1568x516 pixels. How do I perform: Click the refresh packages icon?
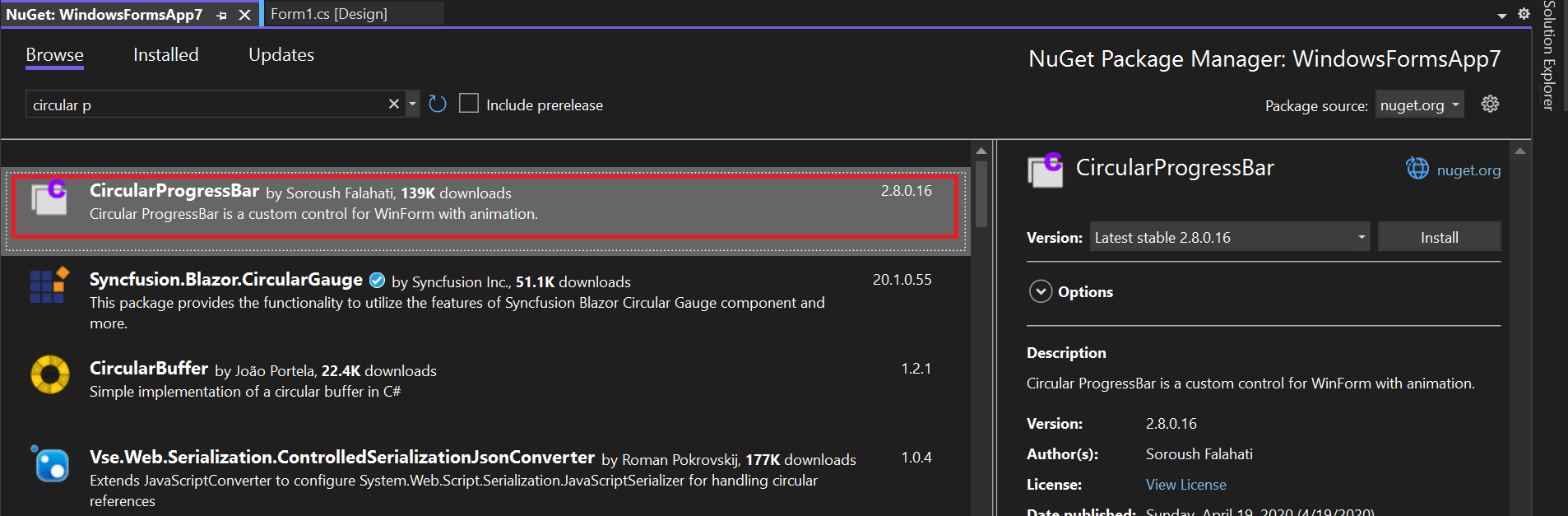tap(437, 104)
